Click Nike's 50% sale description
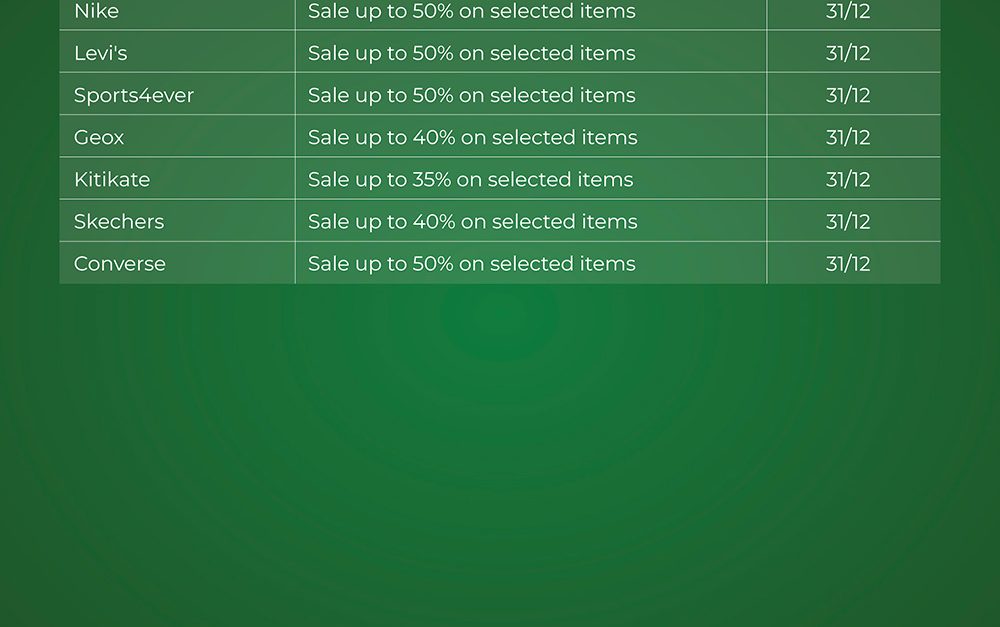This screenshot has height=627, width=1000. click(471, 12)
